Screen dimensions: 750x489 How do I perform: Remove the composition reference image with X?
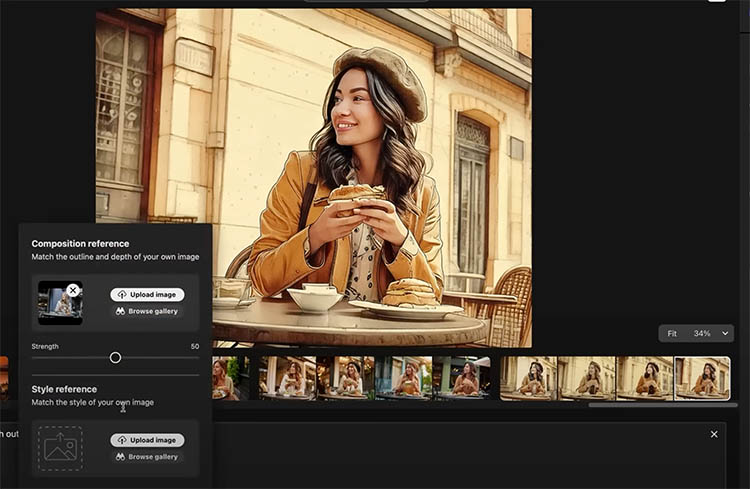(73, 290)
